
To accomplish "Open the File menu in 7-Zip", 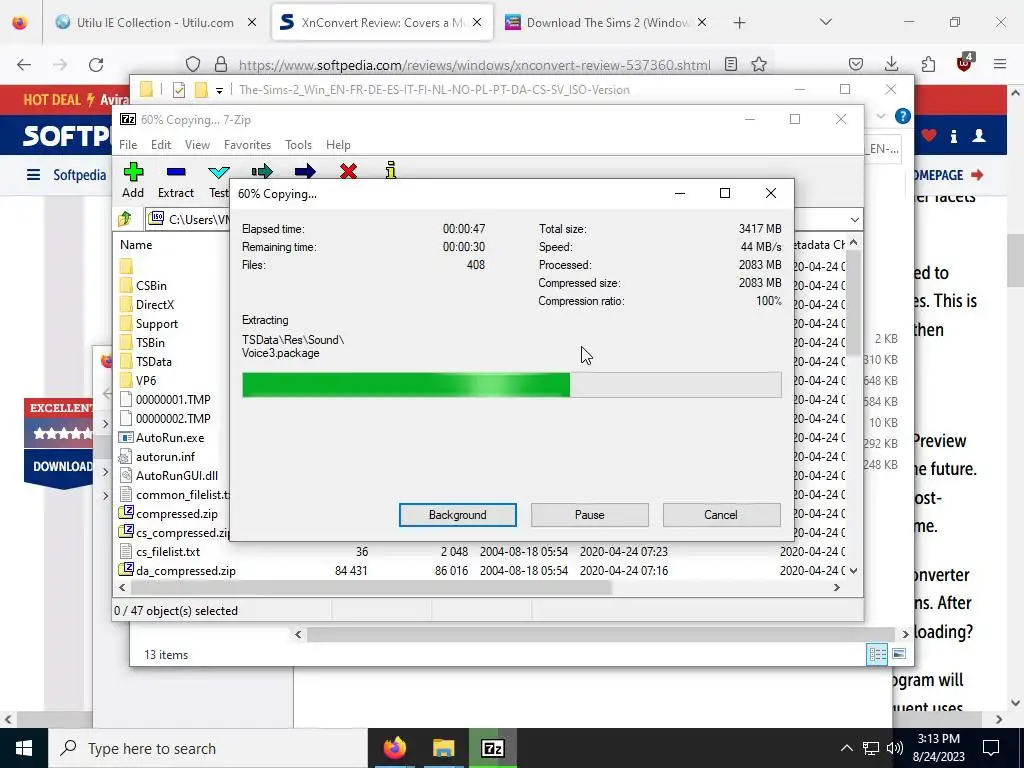I will click(x=128, y=144).
